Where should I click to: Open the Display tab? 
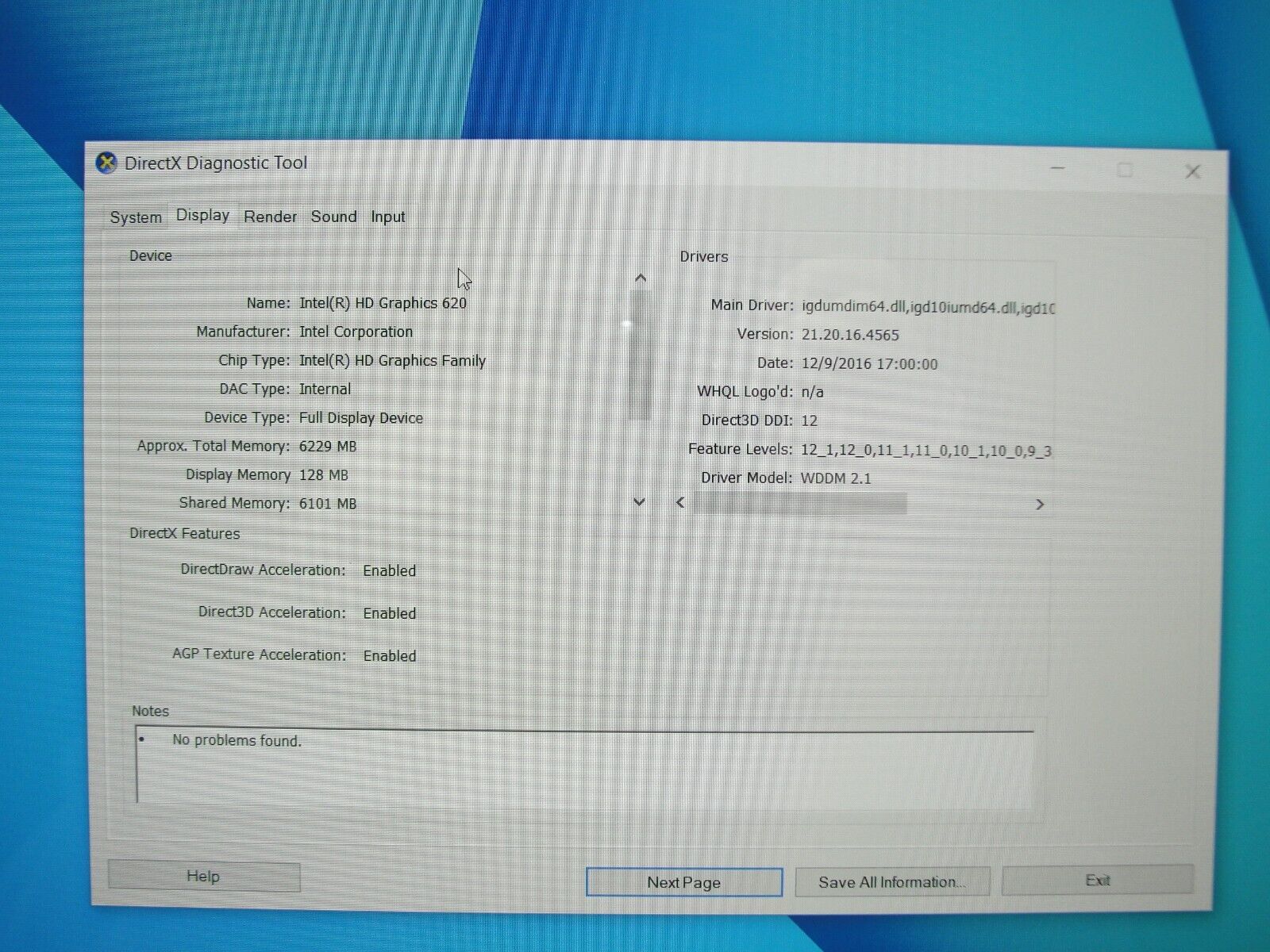tap(202, 215)
